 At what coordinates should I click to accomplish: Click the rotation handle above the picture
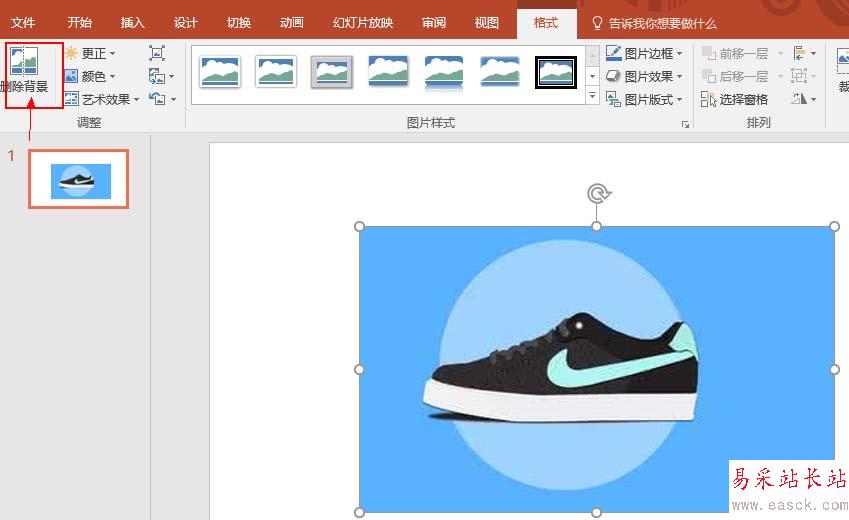(598, 193)
